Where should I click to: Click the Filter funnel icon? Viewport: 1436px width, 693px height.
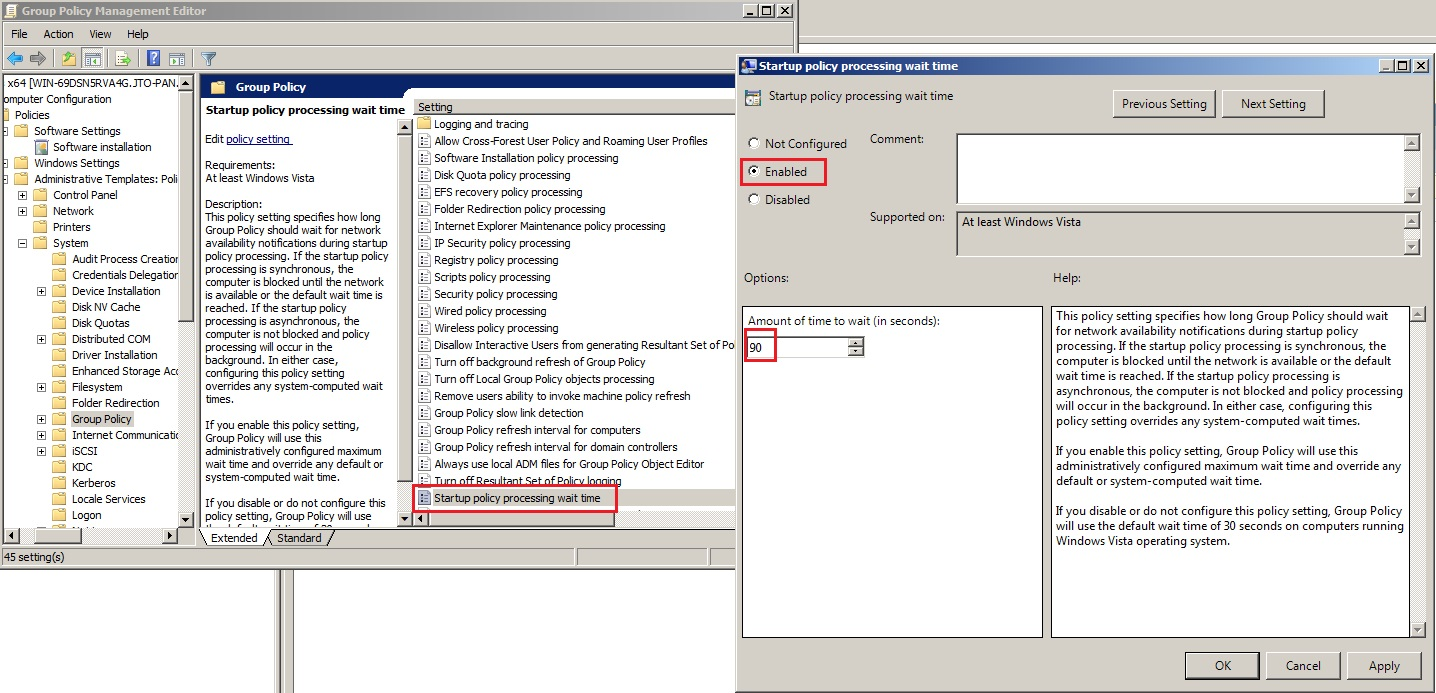click(208, 59)
